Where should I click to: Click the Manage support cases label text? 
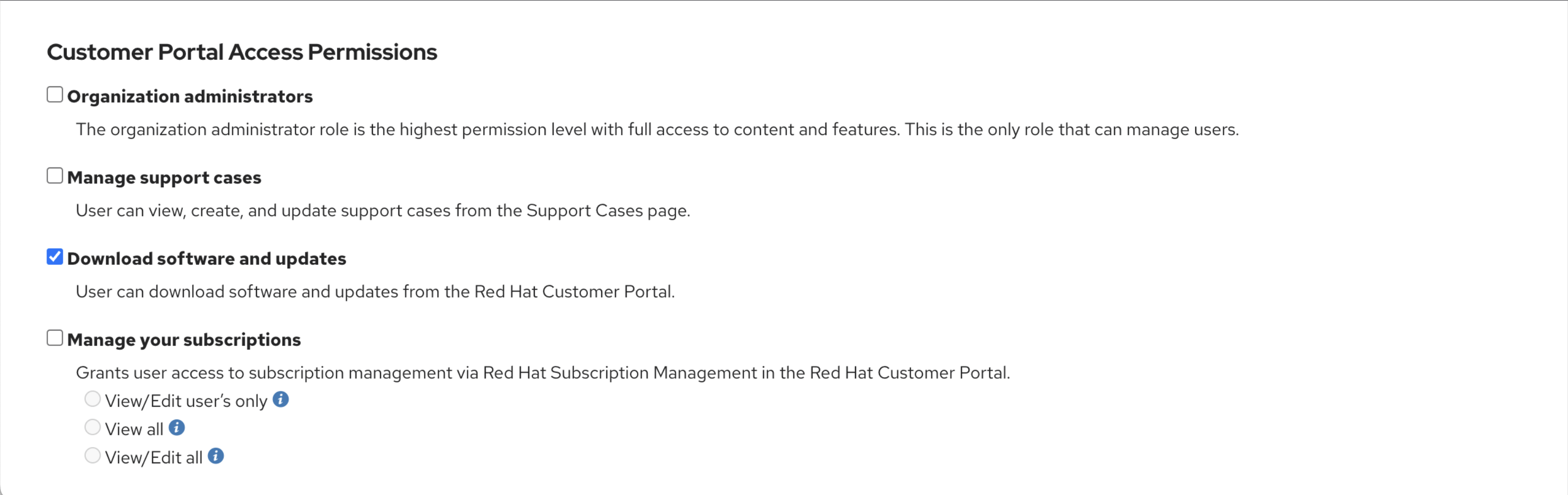point(164,178)
